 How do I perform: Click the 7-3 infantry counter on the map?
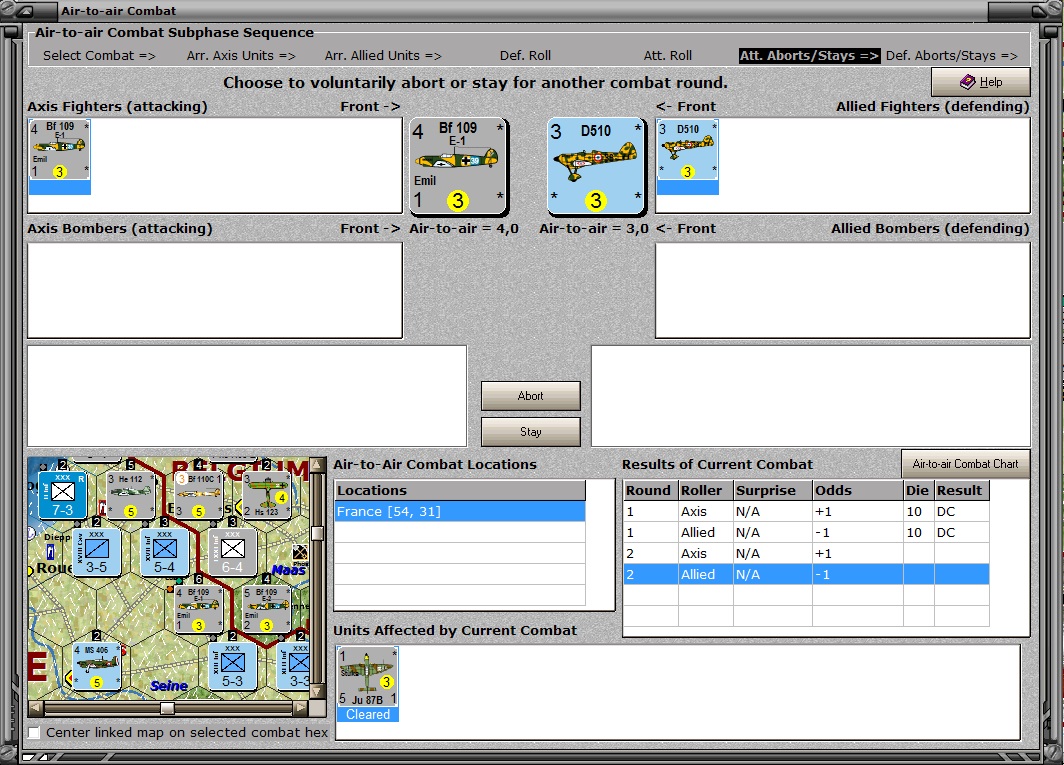(62, 495)
